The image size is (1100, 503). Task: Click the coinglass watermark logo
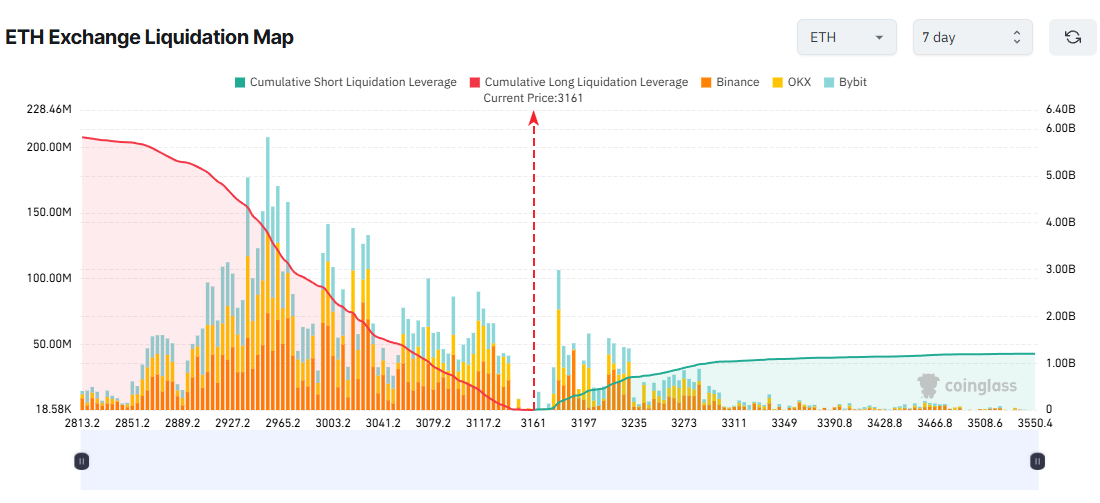coord(966,386)
